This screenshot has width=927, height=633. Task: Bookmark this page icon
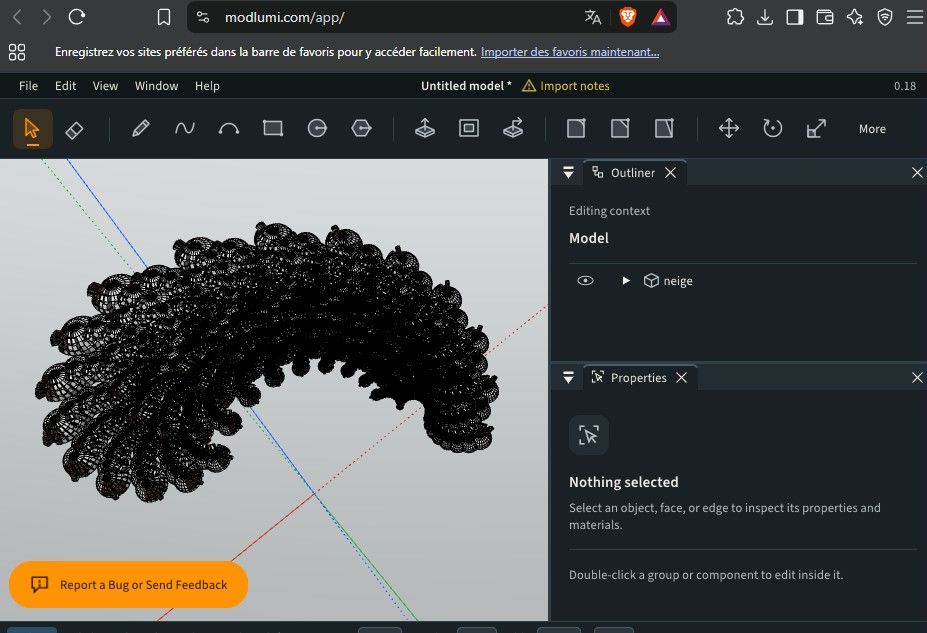point(164,17)
